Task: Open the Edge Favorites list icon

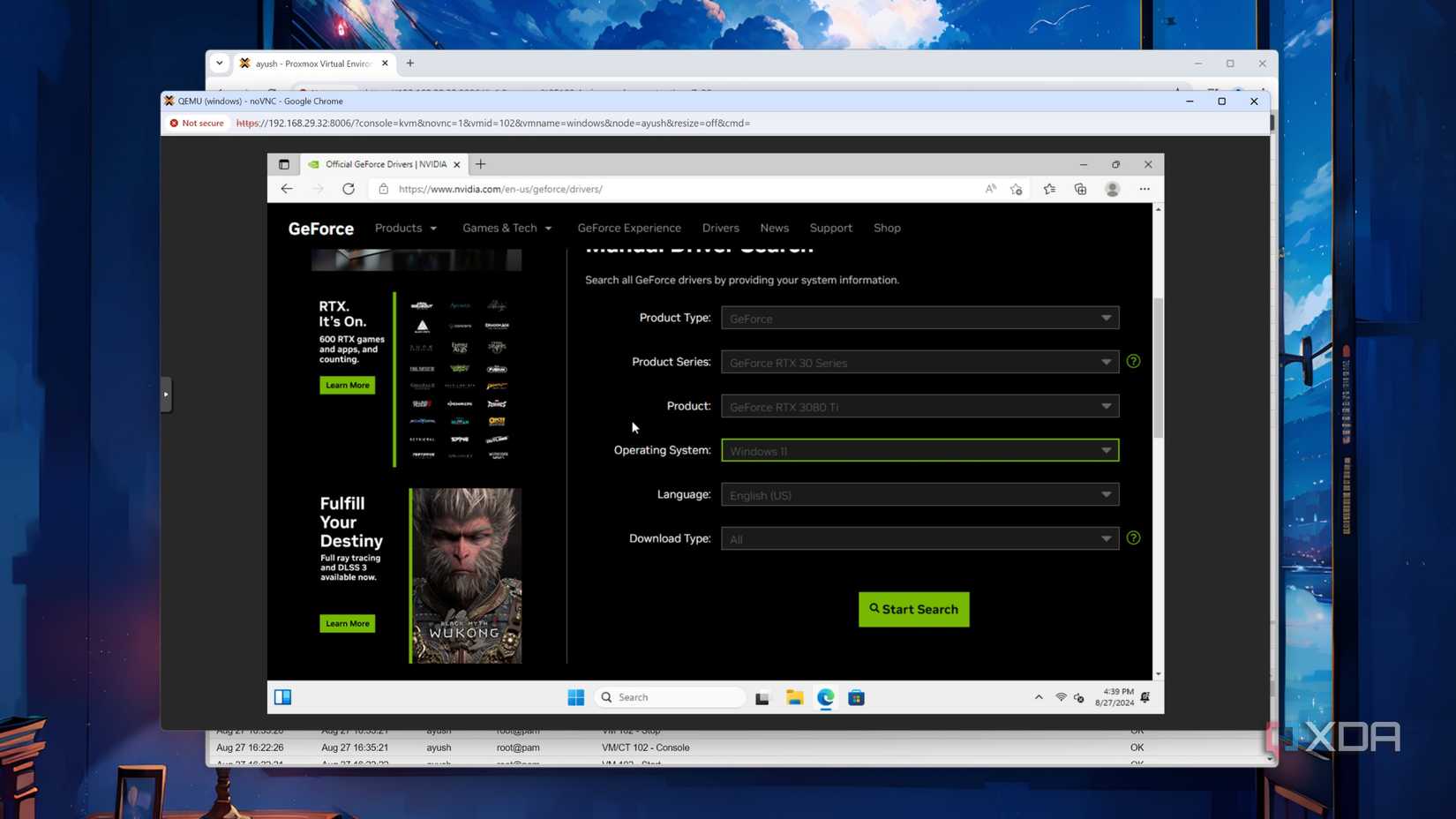Action: point(1049,189)
